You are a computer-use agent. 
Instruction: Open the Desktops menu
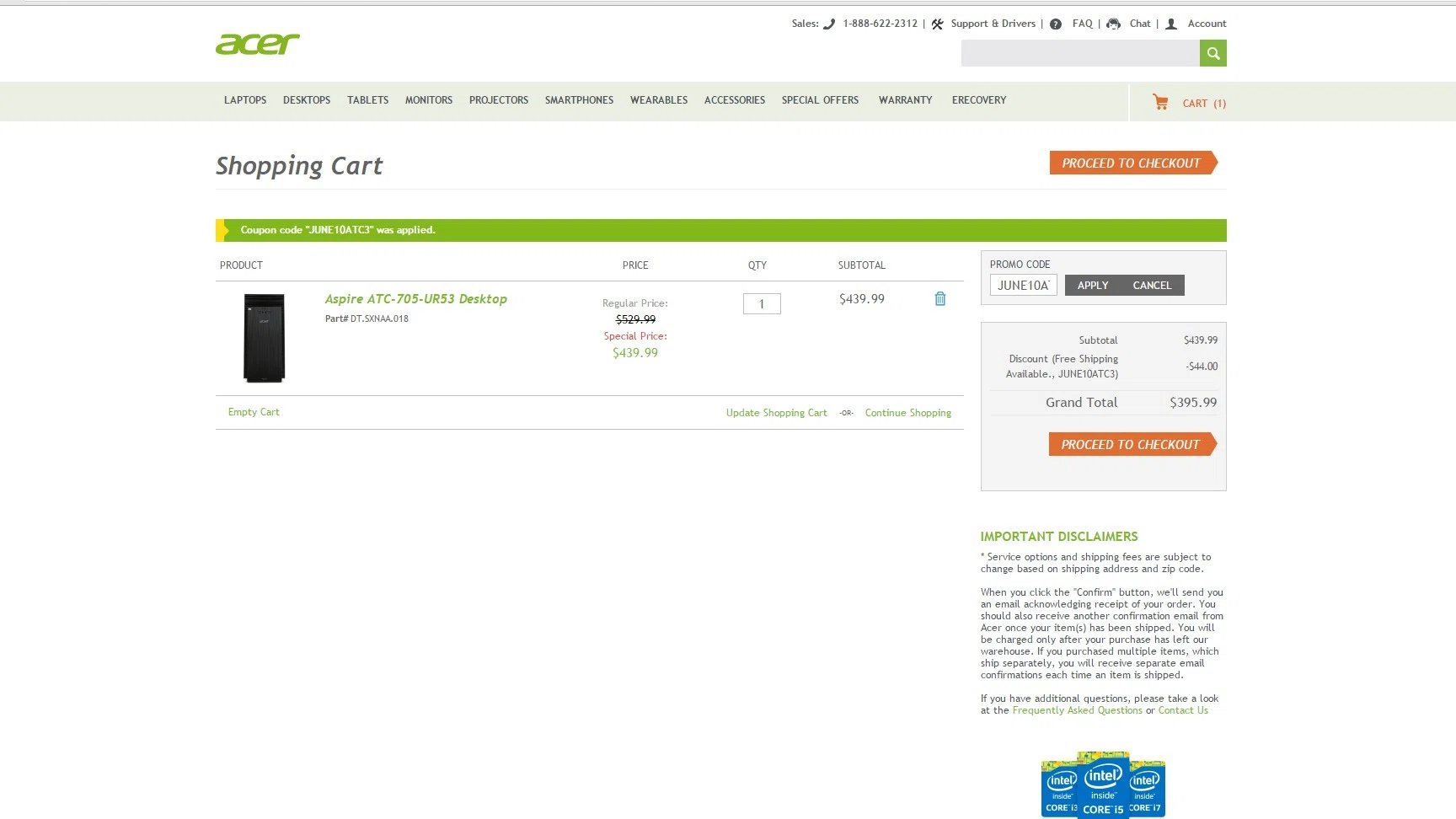point(307,100)
